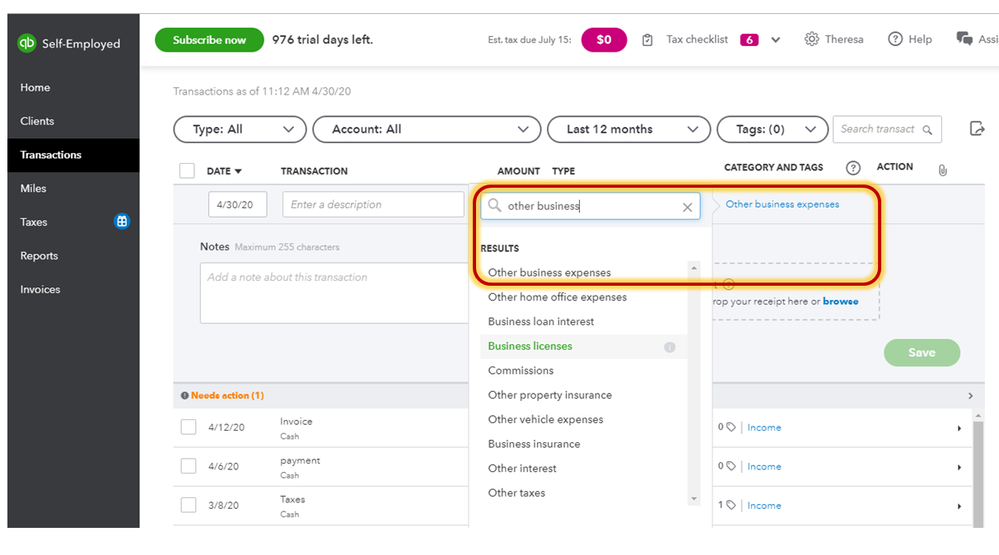Click the tag icon in the 3/8/20 row
The height and width of the screenshot is (555, 999).
tap(731, 505)
